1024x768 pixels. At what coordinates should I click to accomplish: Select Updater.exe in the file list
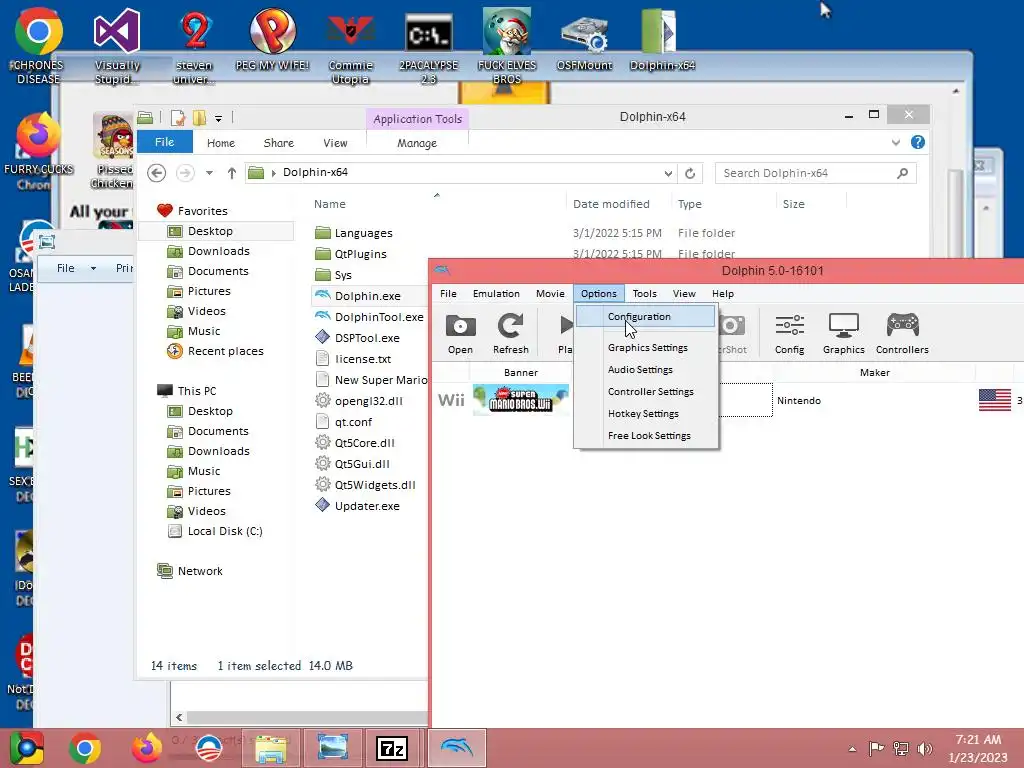tap(367, 506)
